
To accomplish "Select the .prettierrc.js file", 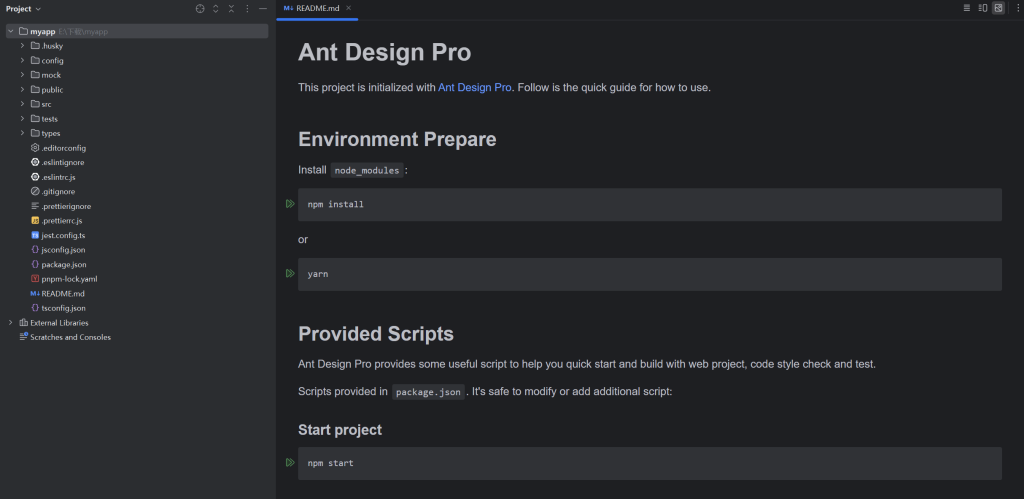I will 56,221.
